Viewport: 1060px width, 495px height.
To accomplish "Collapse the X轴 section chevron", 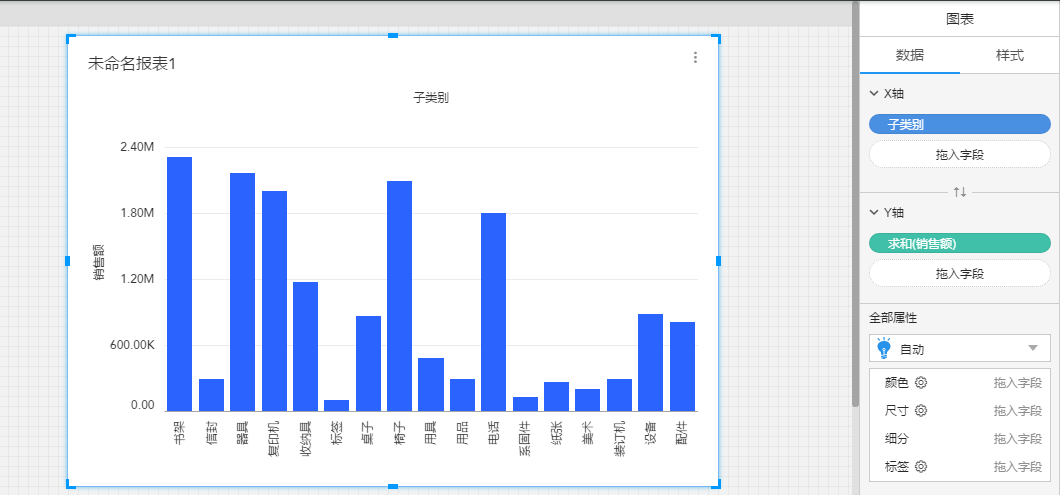I will (x=874, y=94).
